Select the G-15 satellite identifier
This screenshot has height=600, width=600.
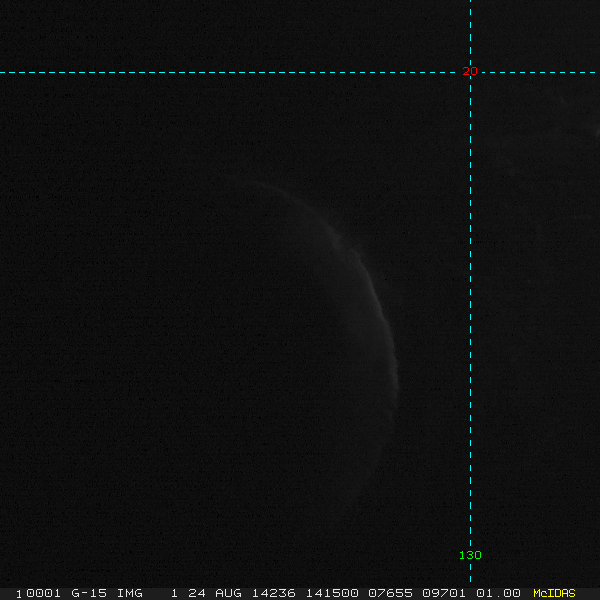click(x=89, y=593)
